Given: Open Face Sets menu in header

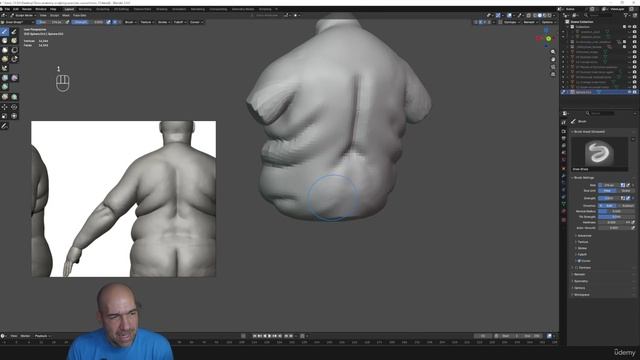Looking at the screenshot, I should [80, 16].
